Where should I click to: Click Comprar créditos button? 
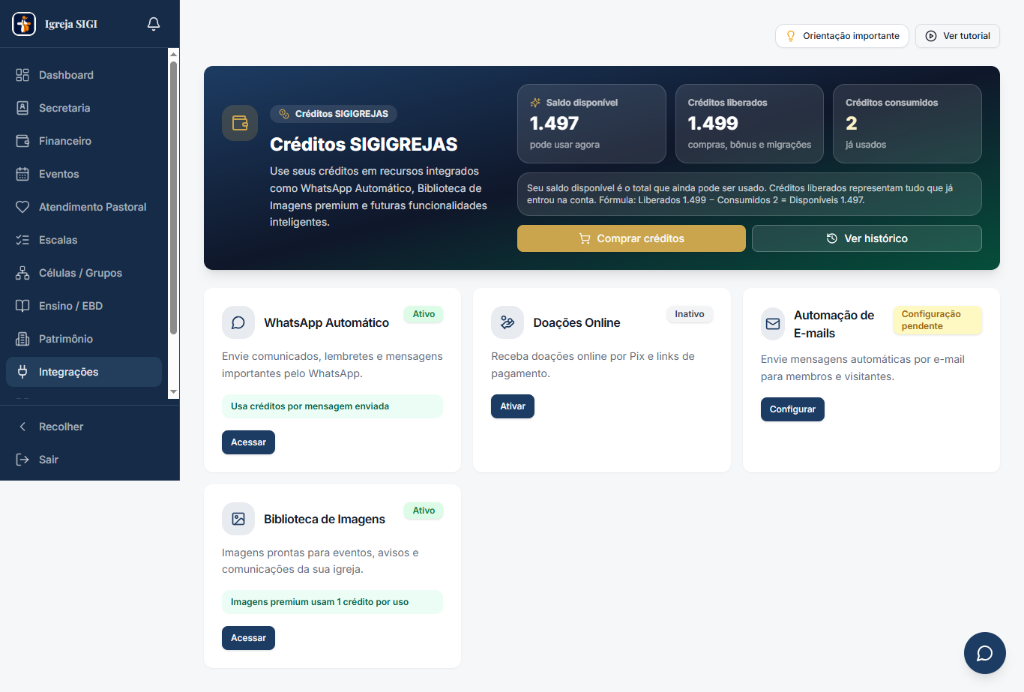[632, 238]
